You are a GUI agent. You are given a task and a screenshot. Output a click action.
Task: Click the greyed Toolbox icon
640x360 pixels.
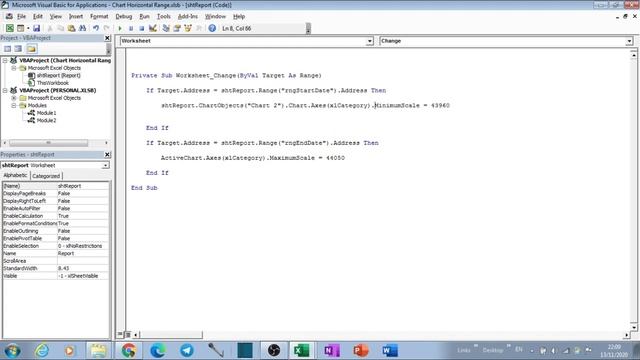click(199, 28)
